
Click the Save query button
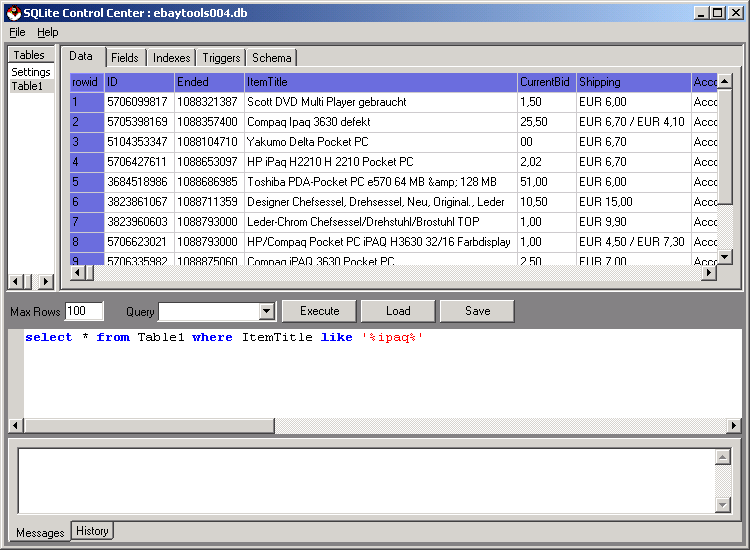(x=477, y=311)
